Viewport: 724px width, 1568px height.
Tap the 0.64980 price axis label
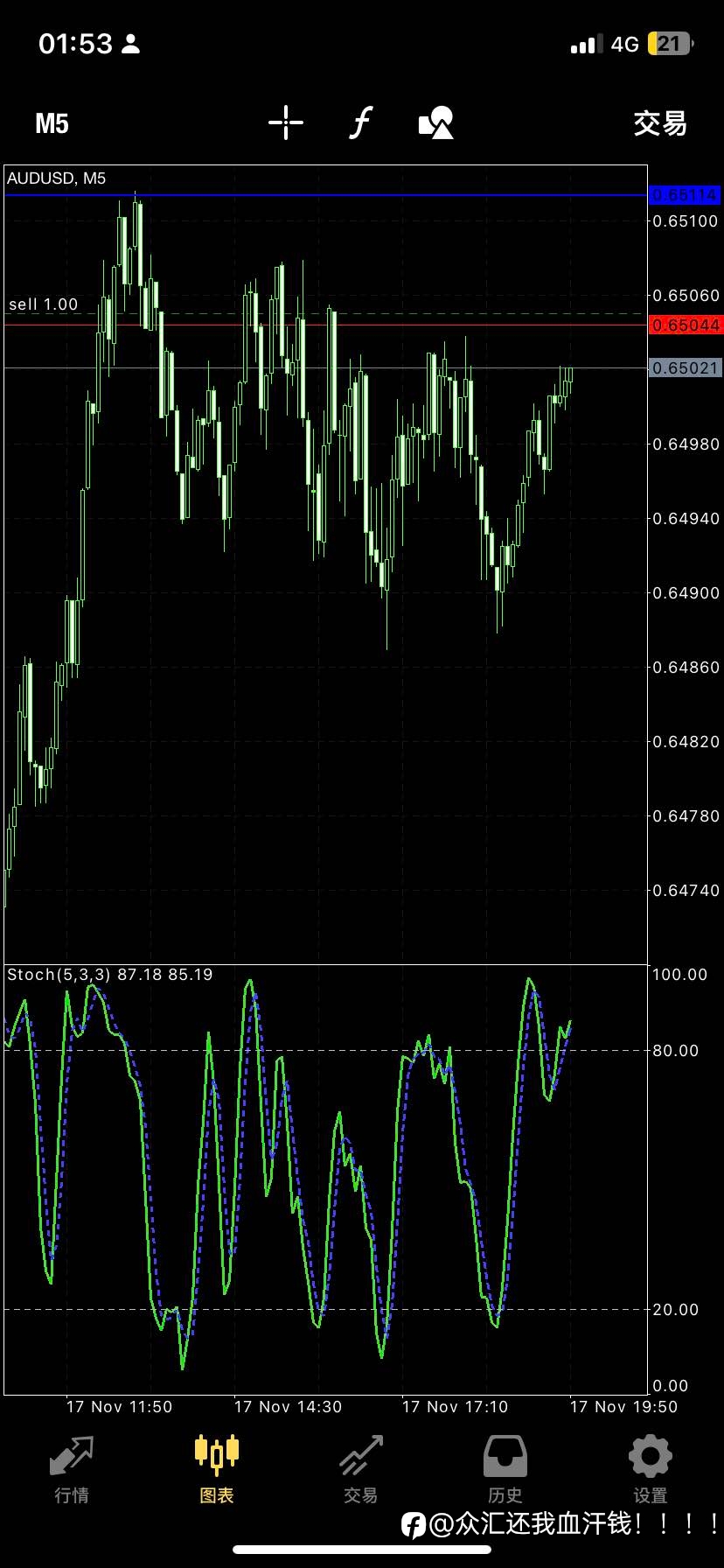[686, 444]
